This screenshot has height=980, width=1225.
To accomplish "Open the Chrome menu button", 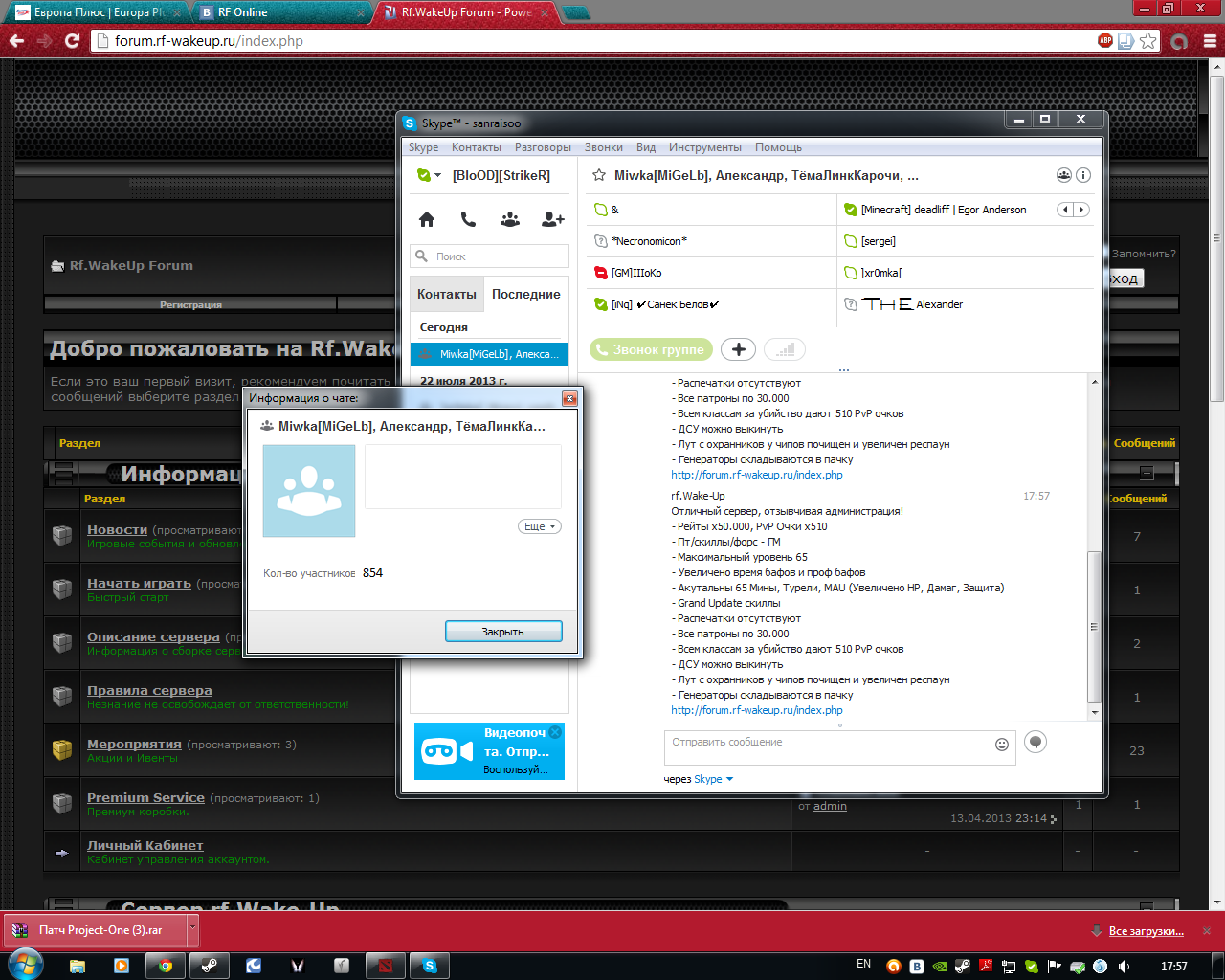I will coord(1211,41).
